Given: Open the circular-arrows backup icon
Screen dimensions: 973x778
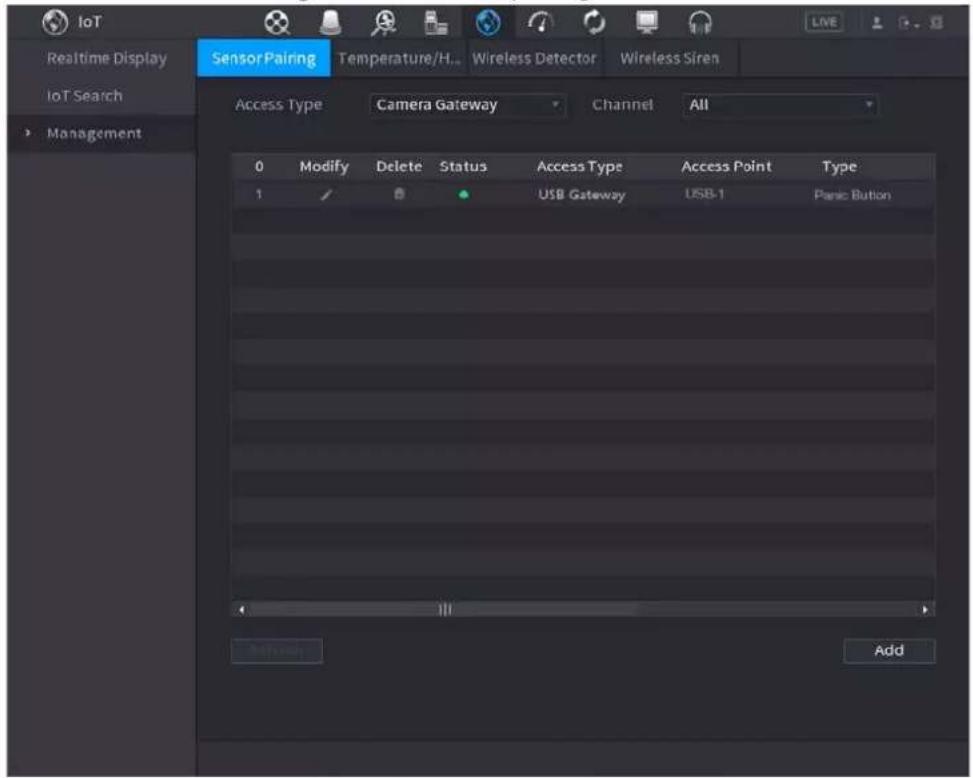Looking at the screenshot, I should click(x=594, y=23).
